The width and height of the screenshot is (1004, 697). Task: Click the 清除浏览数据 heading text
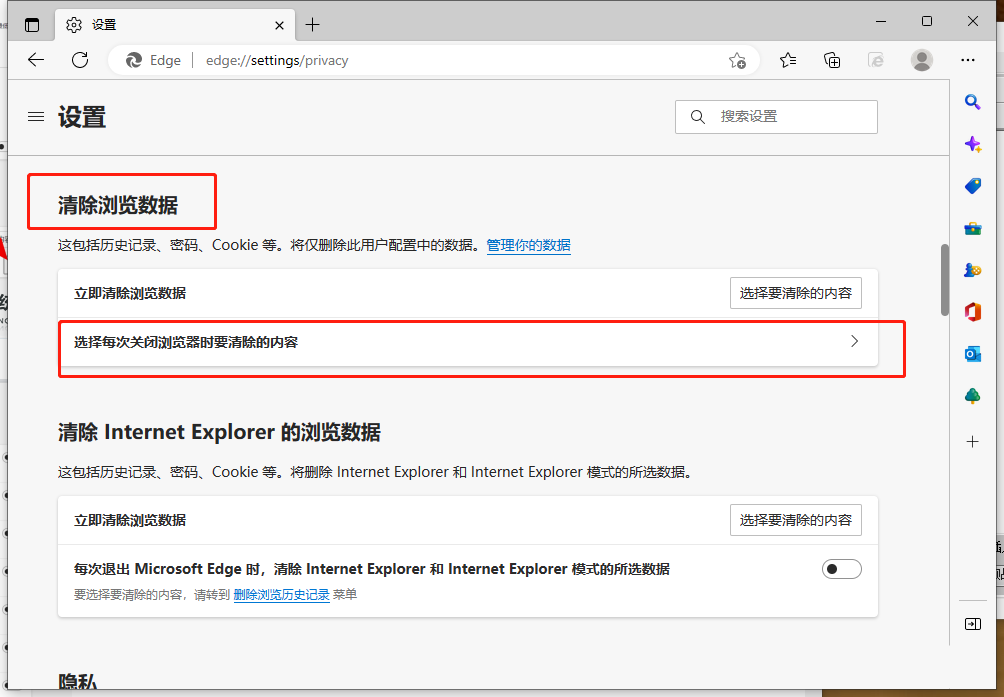point(118,205)
